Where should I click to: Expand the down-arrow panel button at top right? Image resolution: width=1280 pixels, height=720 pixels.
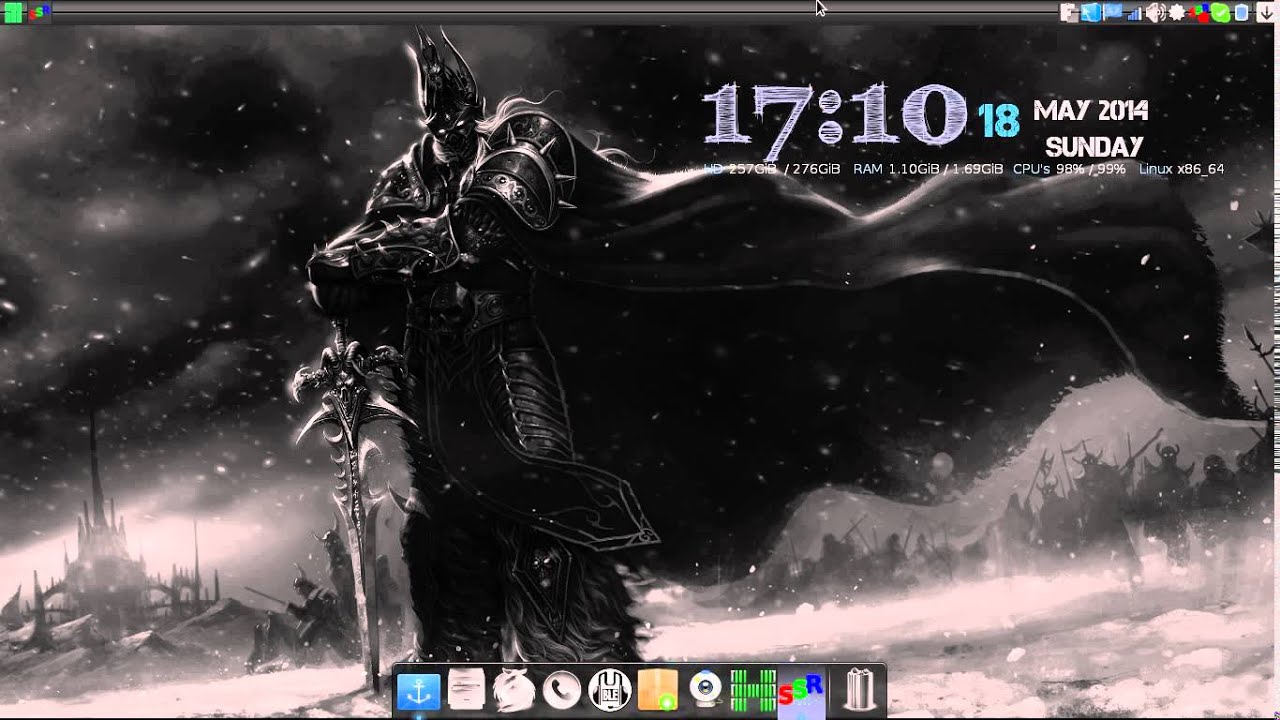click(x=1265, y=13)
